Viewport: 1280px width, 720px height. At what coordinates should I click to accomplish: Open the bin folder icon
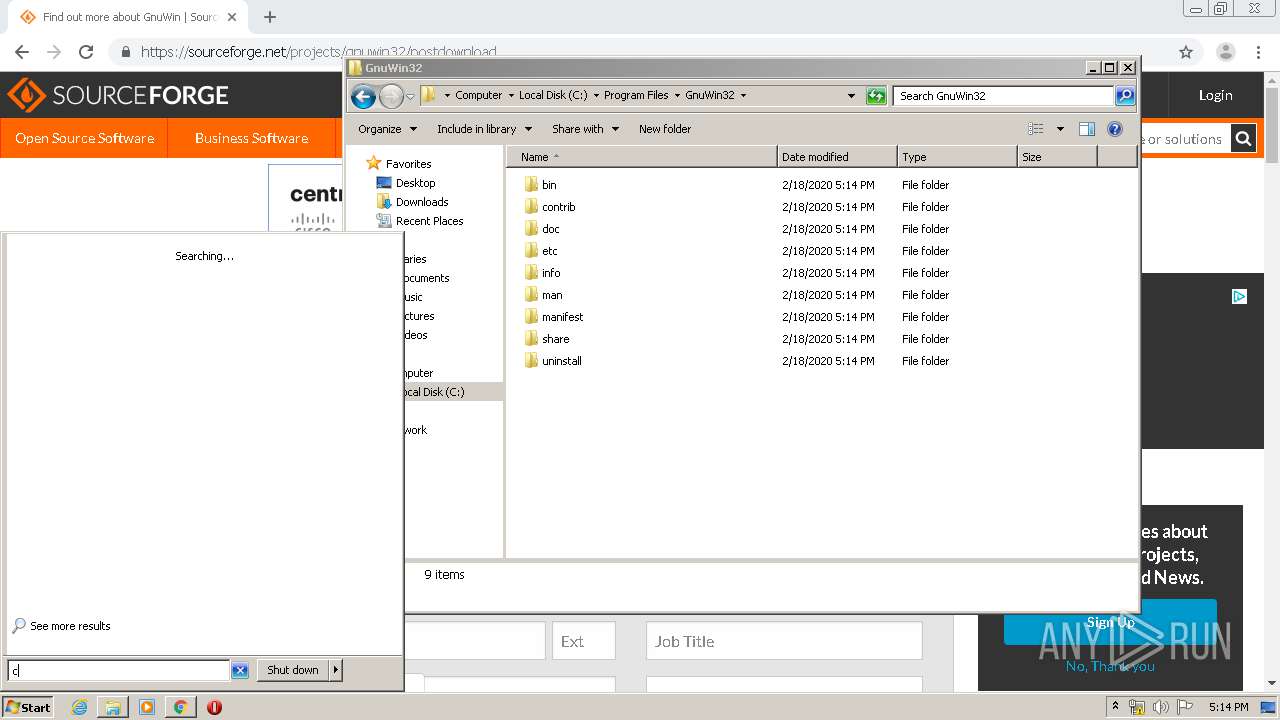[531, 185]
